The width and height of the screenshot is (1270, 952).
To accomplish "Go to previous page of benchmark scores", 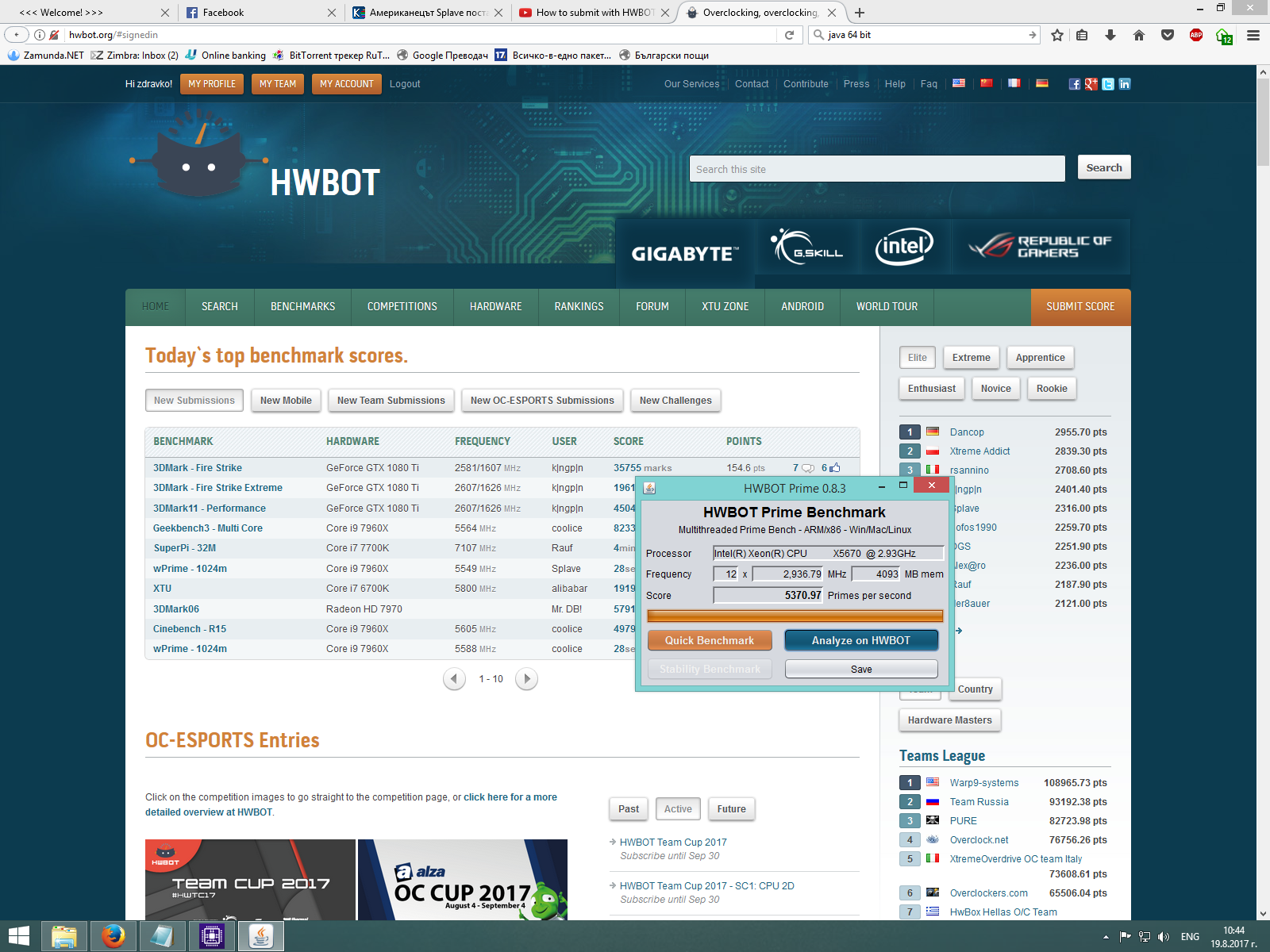I will tap(454, 679).
